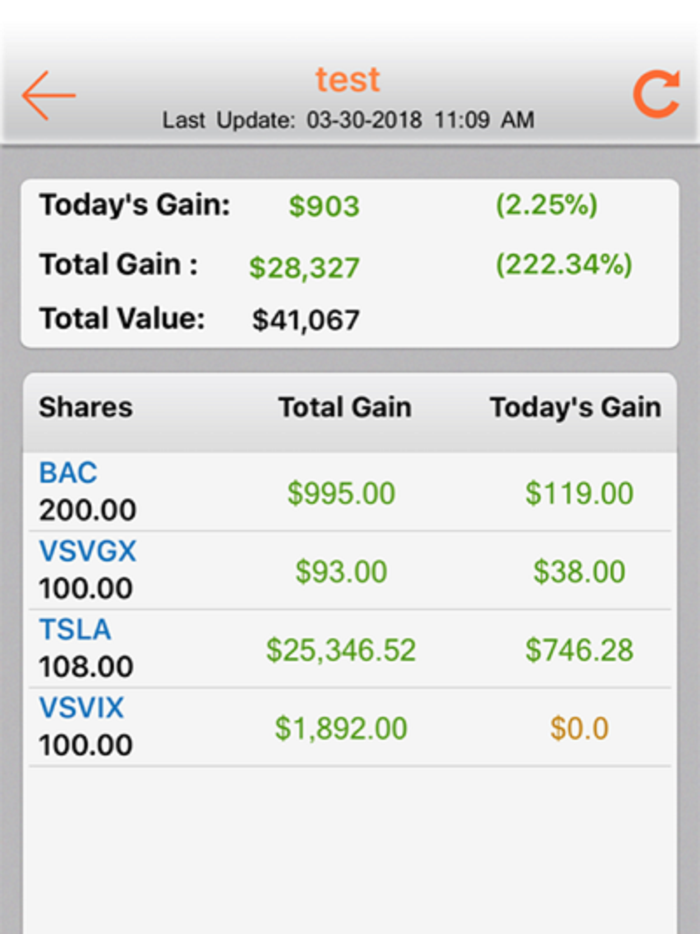
Task: Click the Last Update timestamp
Action: click(348, 120)
